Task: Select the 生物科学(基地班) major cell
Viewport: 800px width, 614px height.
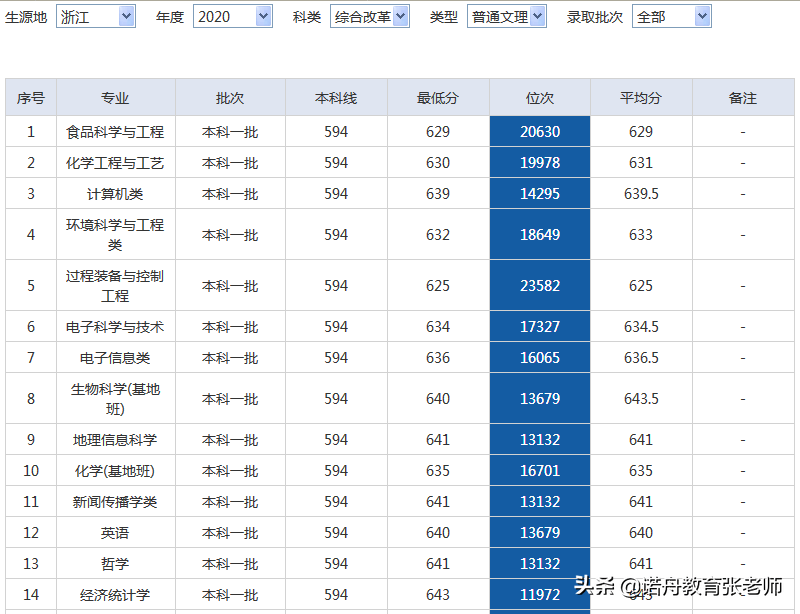Action: [115, 399]
